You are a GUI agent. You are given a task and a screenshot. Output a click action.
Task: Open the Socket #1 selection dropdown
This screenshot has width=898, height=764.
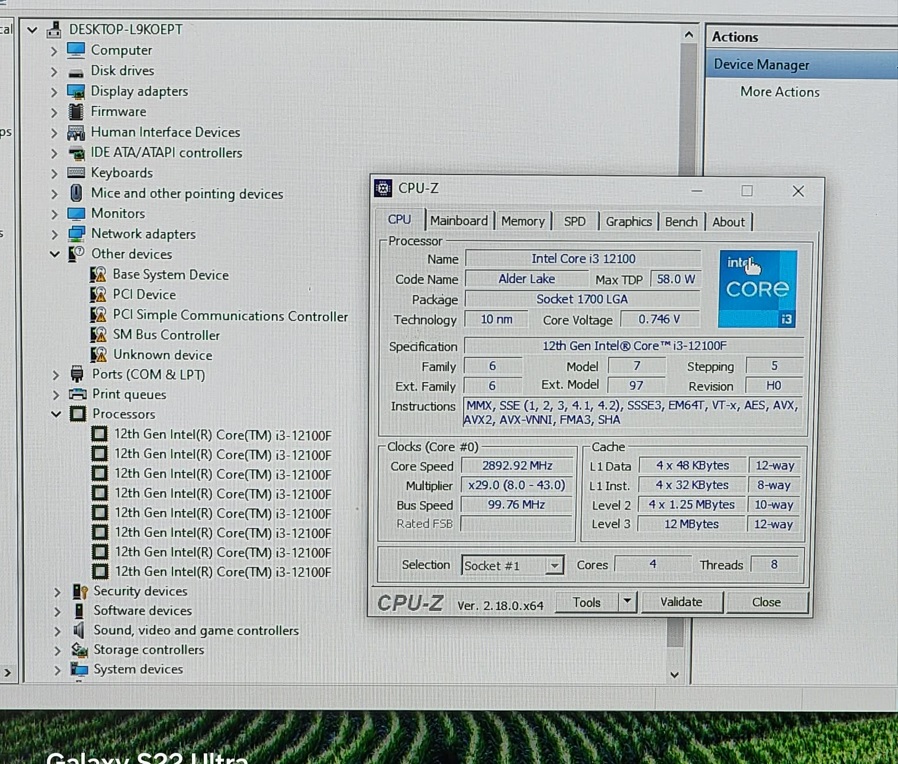coord(554,566)
